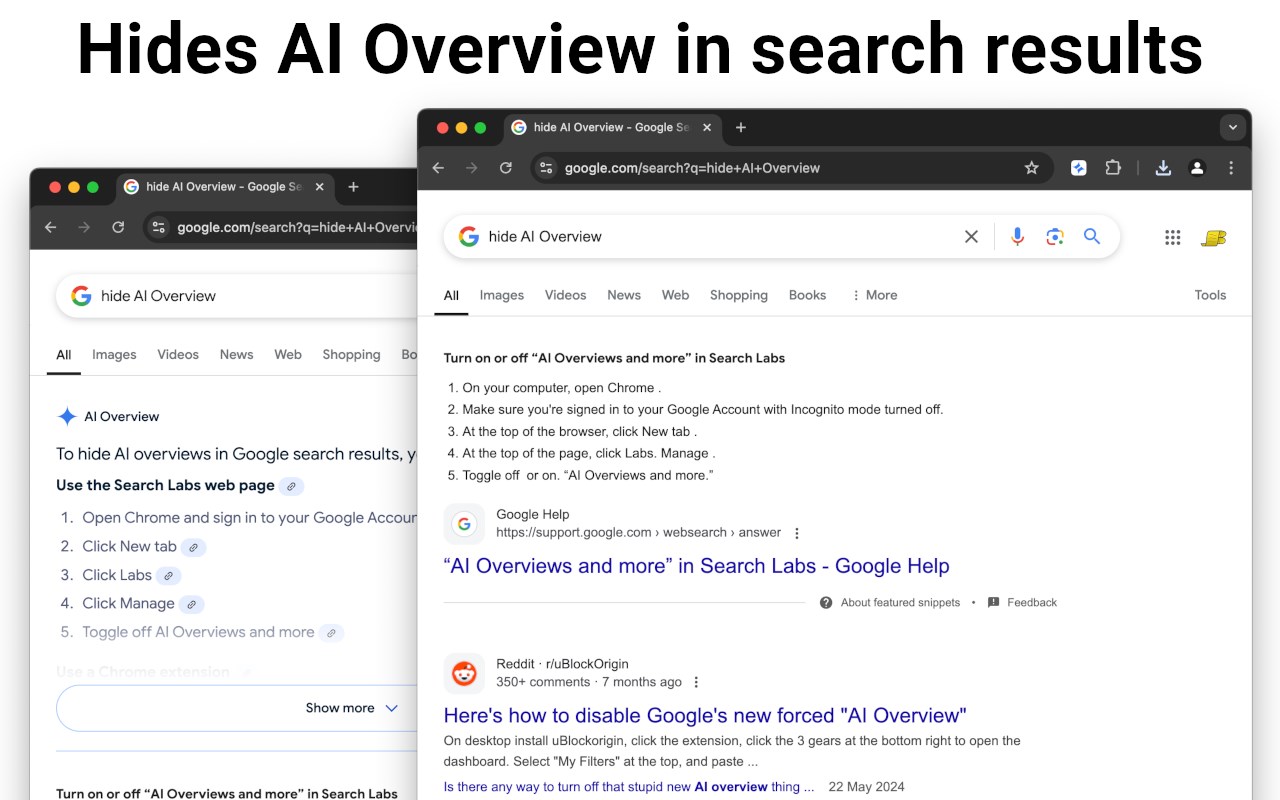Bookmark page with star icon
This screenshot has width=1280, height=800.
[x=1032, y=168]
